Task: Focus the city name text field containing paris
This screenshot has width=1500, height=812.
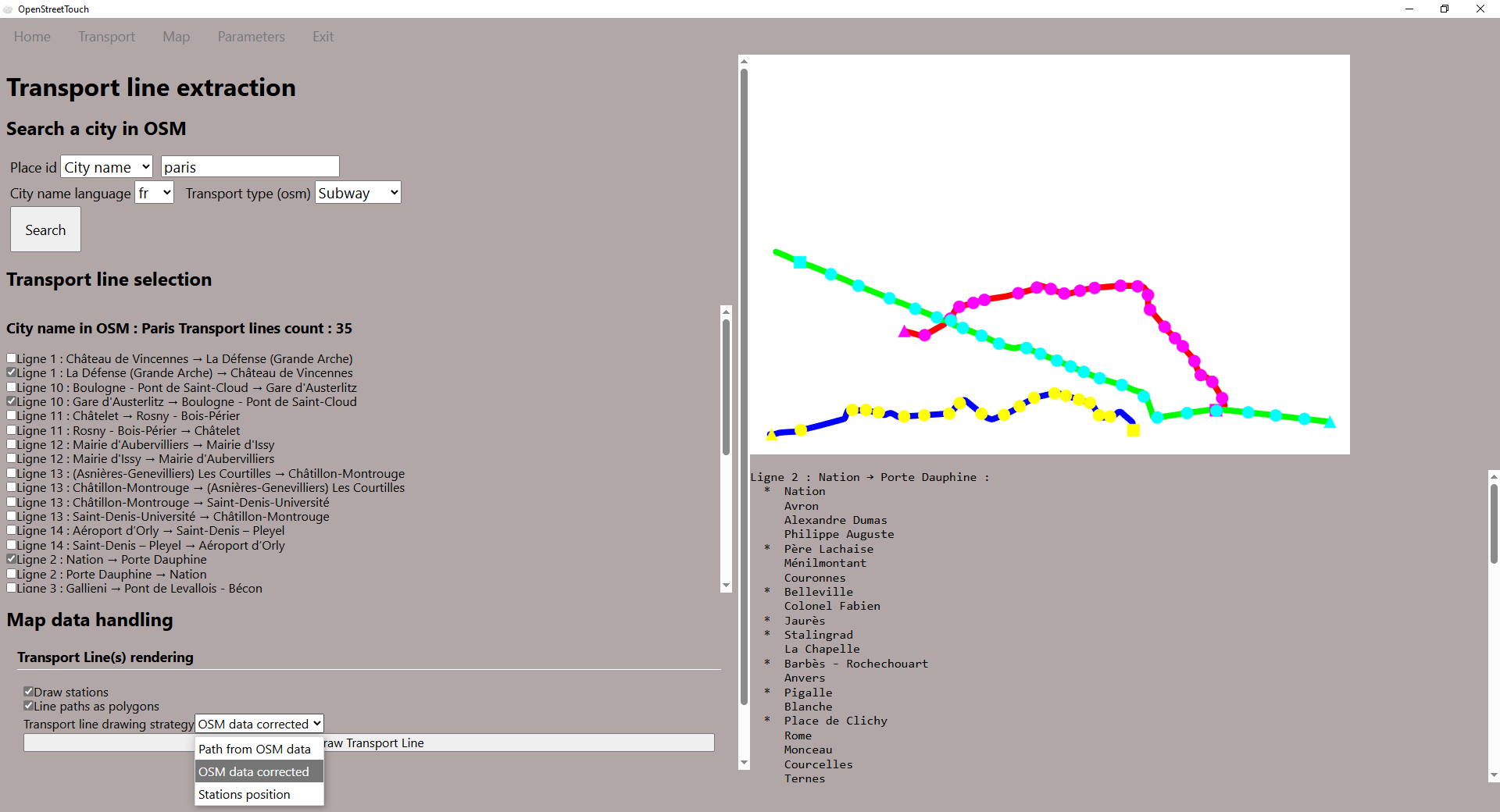Action: click(250, 166)
